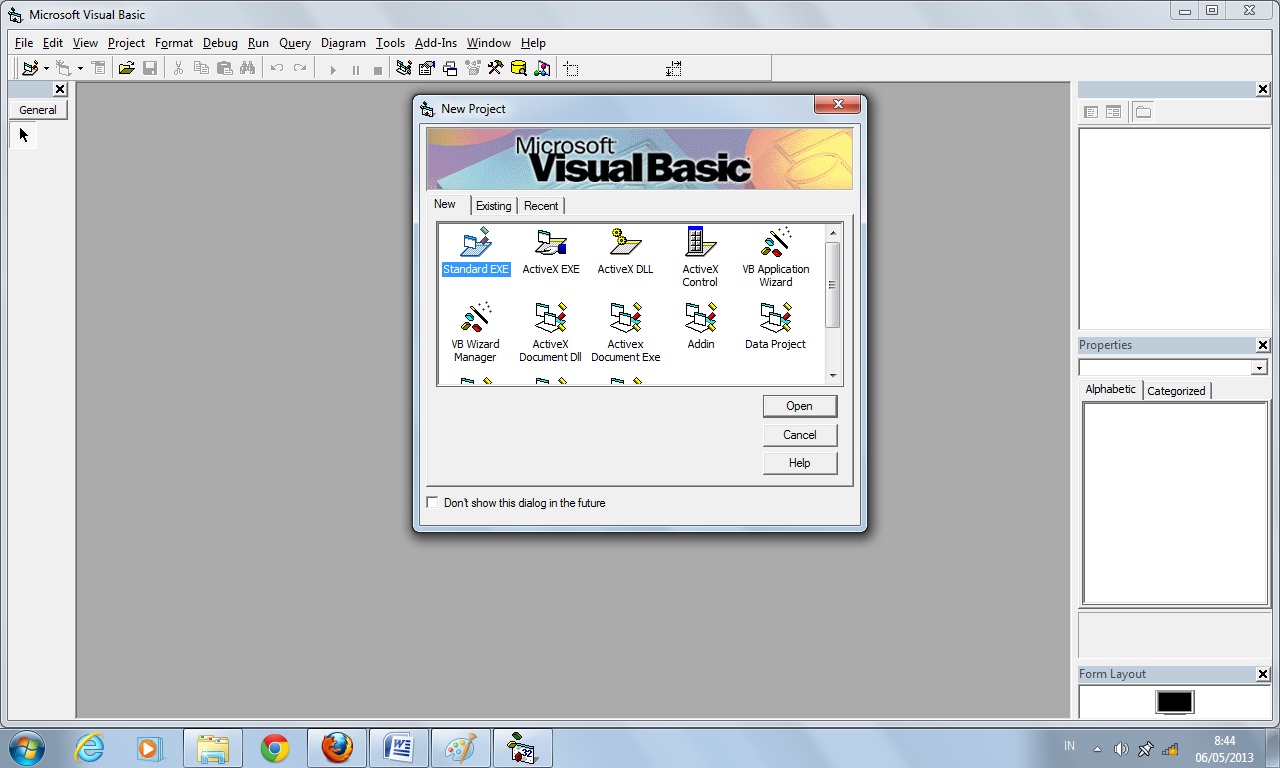Expand the Add Project dropdown arrow

click(x=46, y=69)
